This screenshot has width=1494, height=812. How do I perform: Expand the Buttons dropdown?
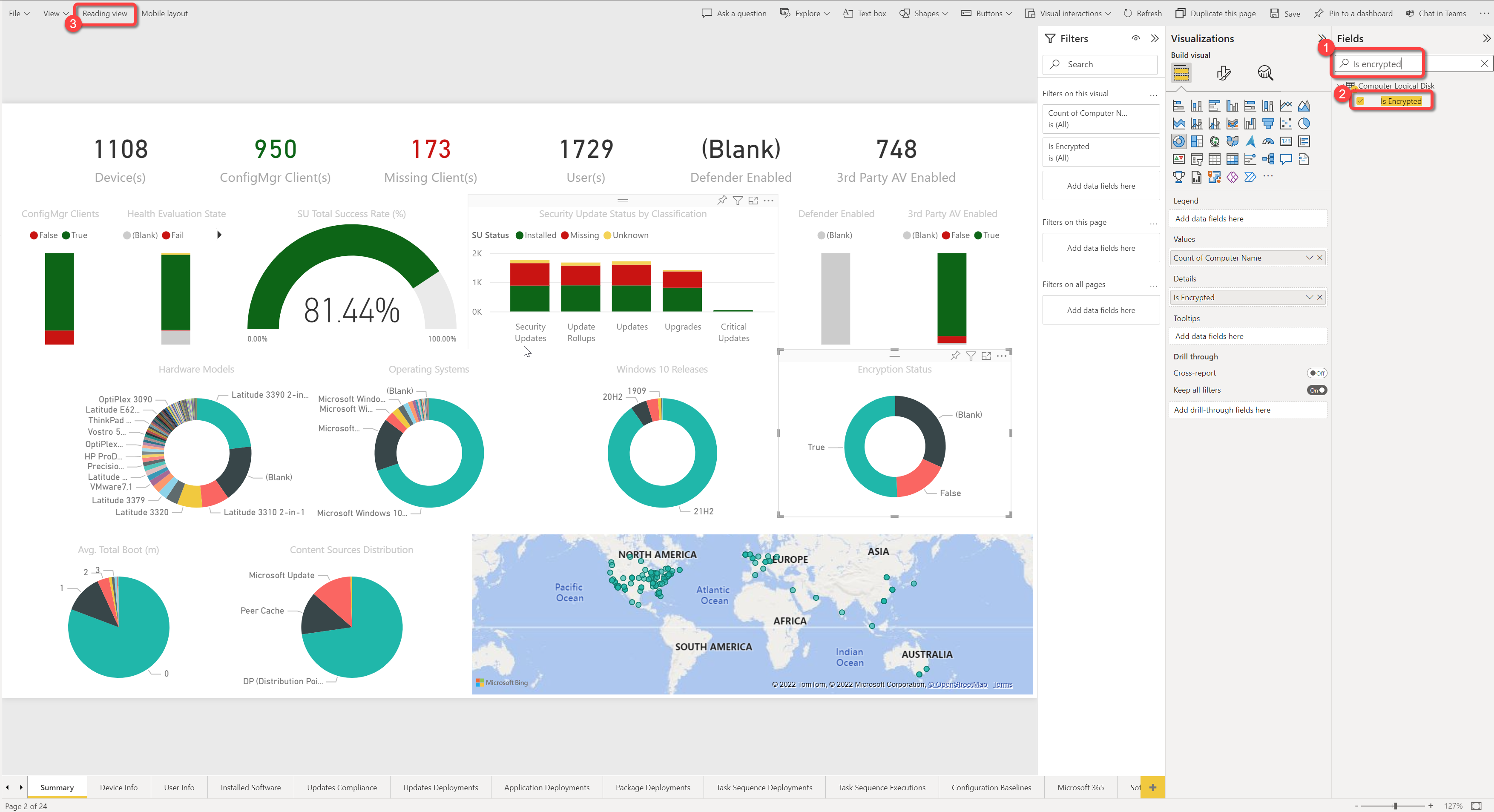(x=986, y=13)
